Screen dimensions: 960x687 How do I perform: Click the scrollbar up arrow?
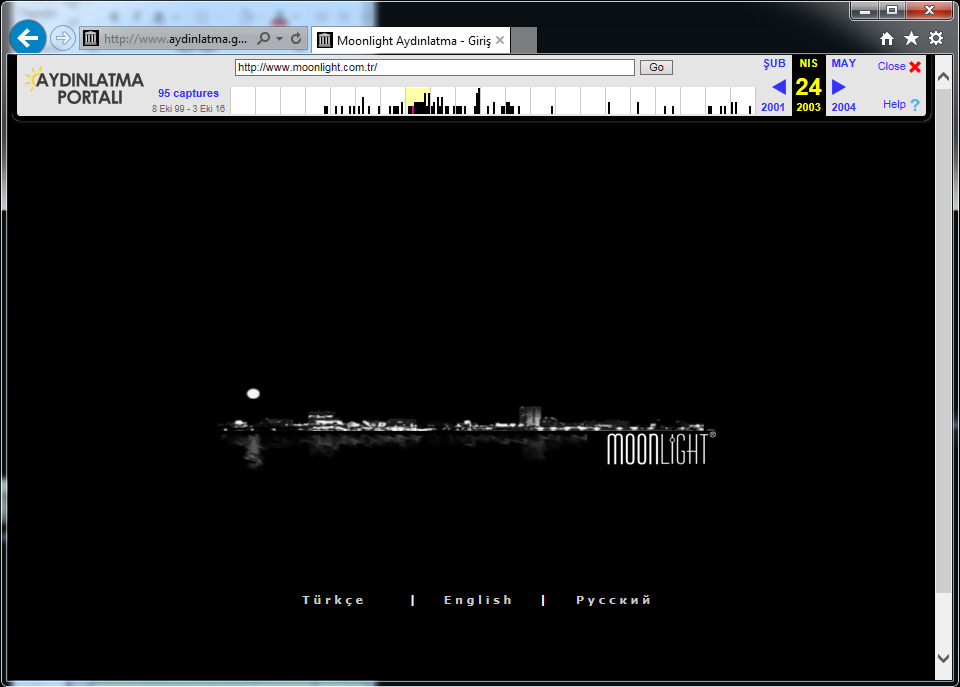(x=943, y=78)
